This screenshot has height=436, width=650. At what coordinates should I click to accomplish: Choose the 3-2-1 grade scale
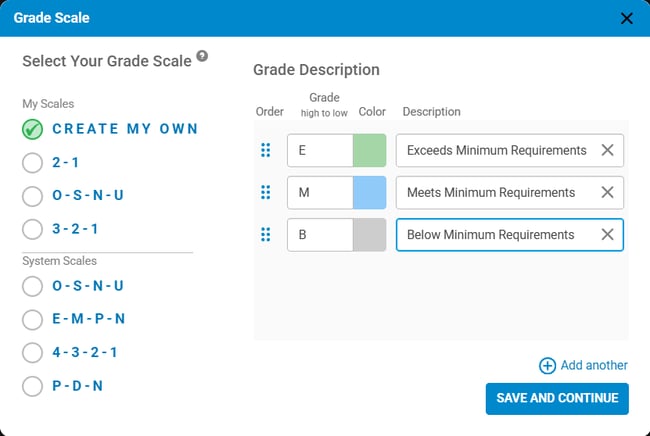point(32,228)
